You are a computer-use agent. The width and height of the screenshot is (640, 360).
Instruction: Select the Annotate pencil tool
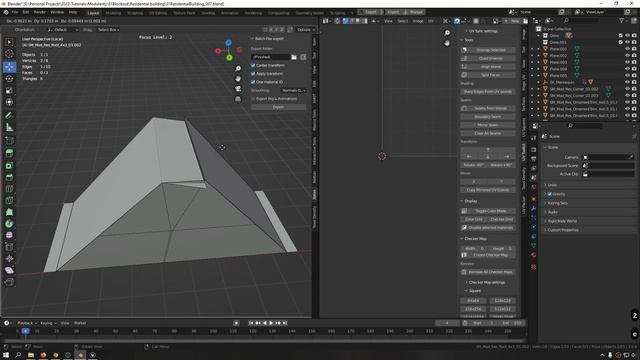pyautogui.click(x=9, y=116)
